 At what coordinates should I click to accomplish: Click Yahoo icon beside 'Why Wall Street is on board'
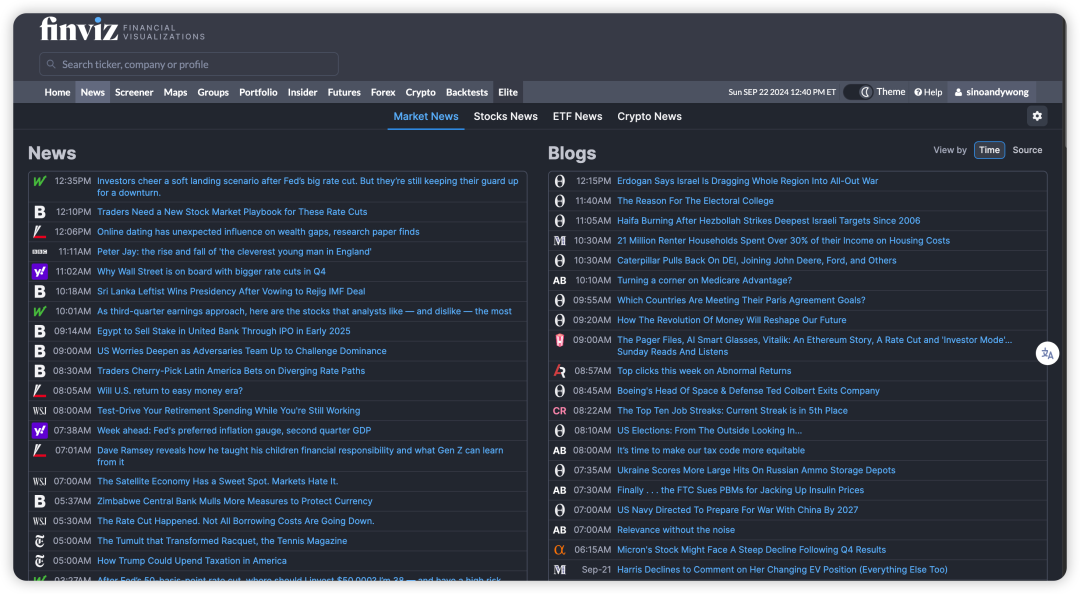pos(40,272)
